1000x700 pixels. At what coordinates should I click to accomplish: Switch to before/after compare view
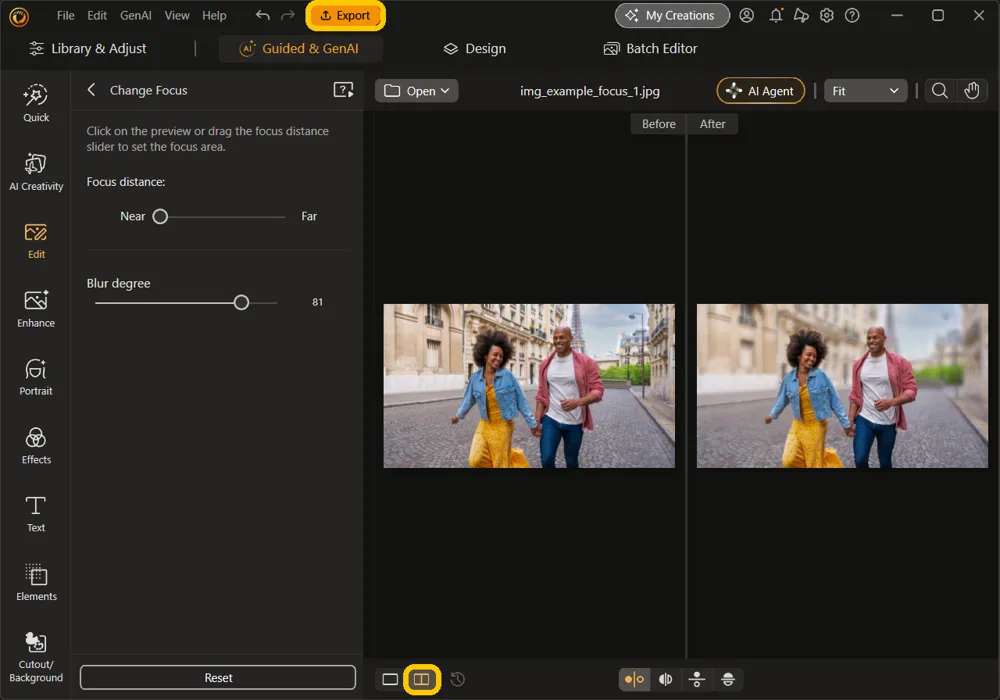[x=422, y=679]
